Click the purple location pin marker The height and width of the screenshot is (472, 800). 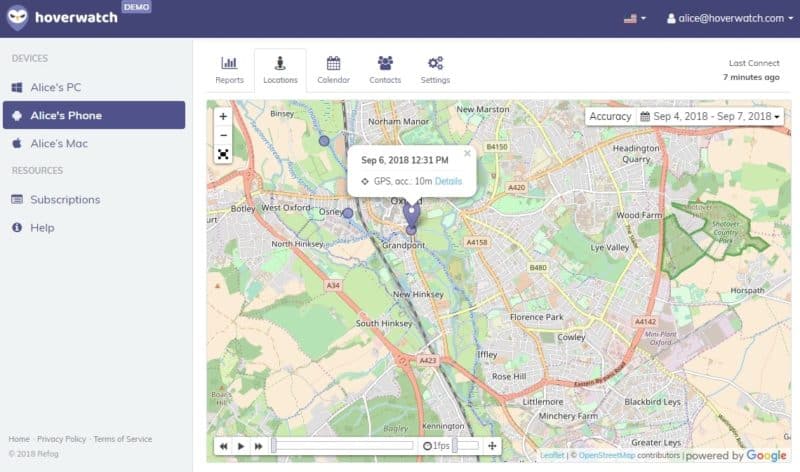(x=411, y=215)
